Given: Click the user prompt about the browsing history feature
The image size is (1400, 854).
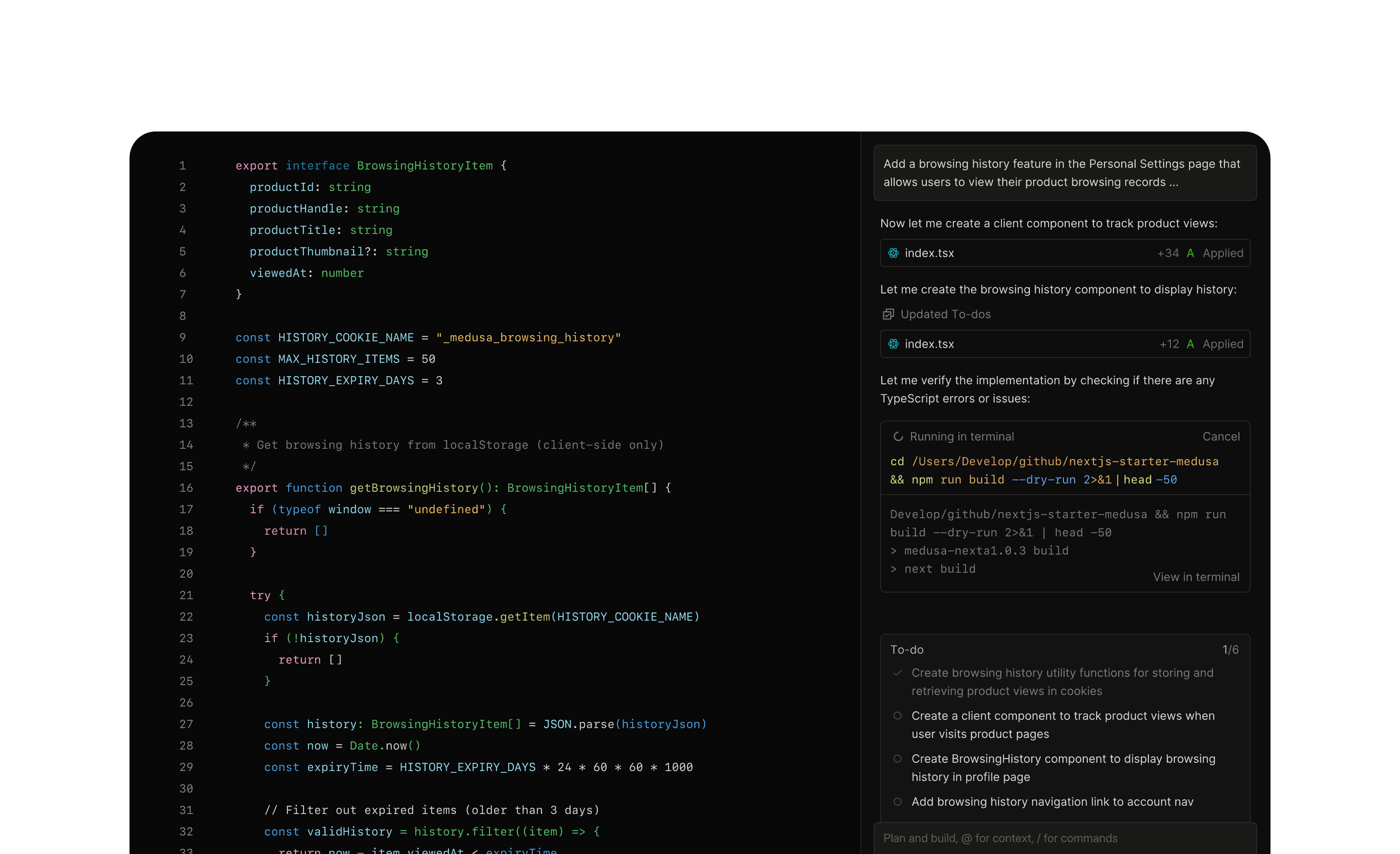Looking at the screenshot, I should click(1065, 172).
